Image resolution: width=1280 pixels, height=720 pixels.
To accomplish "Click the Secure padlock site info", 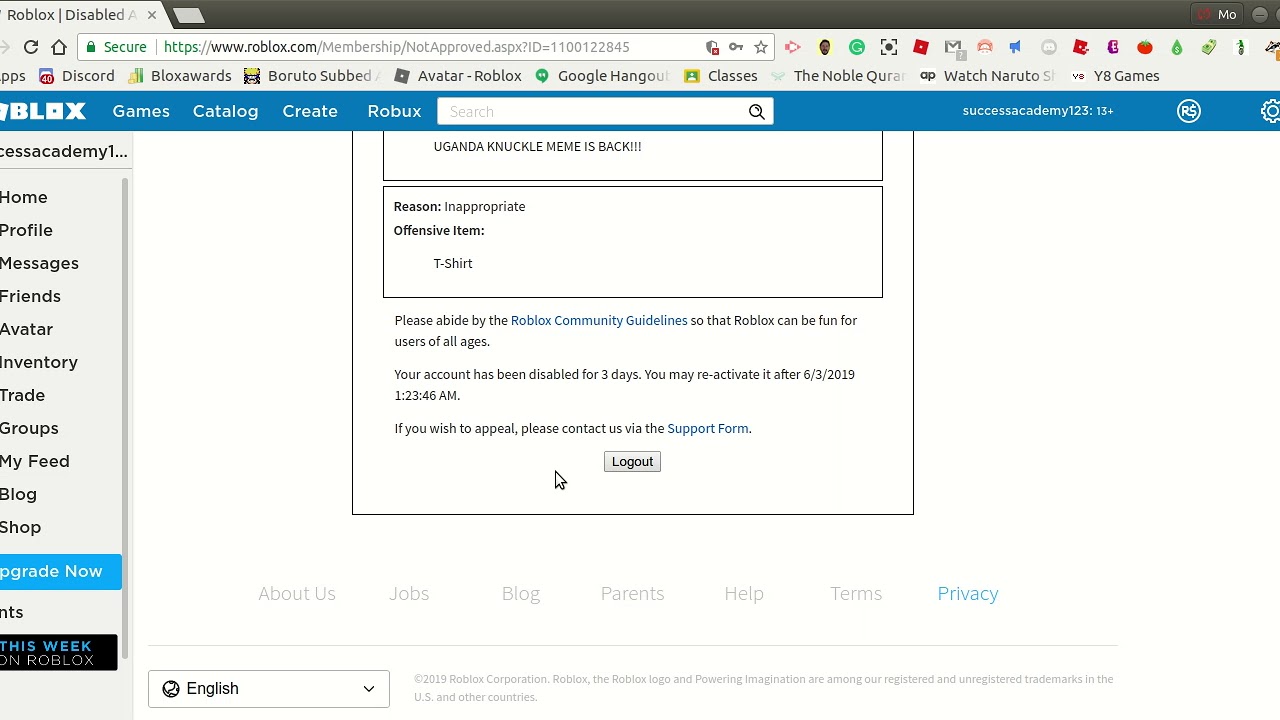I will click(x=115, y=47).
